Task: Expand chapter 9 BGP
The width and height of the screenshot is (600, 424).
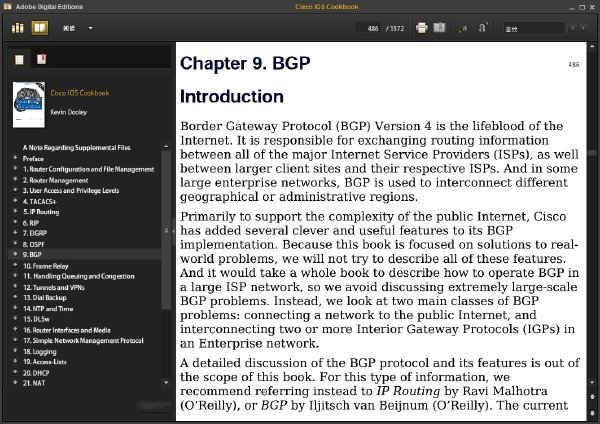Action: 15,254
